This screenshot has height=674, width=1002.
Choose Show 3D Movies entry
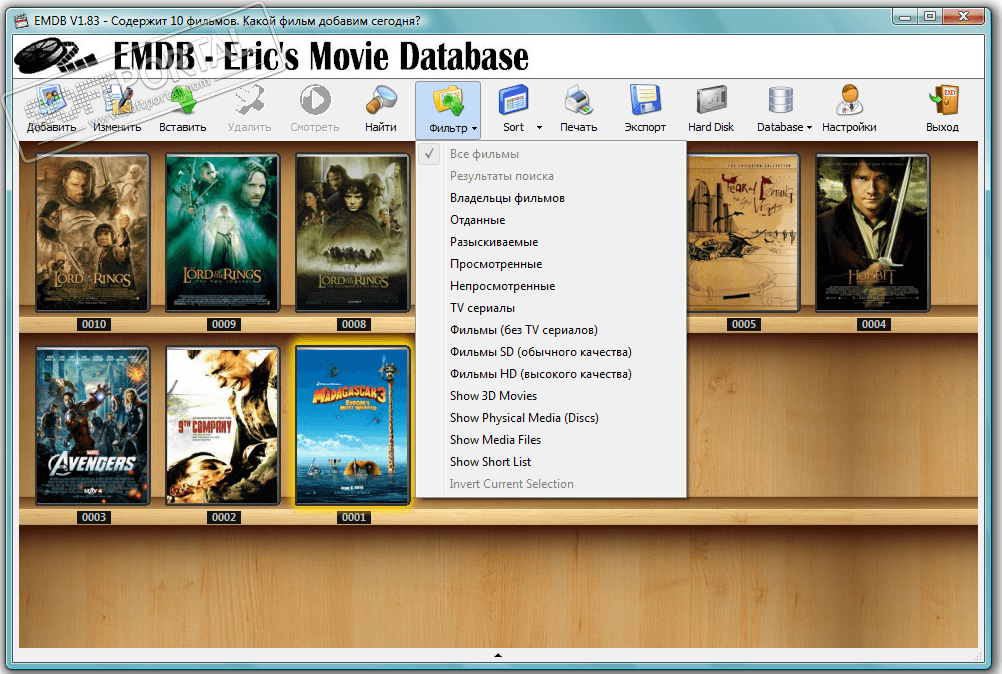point(551,396)
